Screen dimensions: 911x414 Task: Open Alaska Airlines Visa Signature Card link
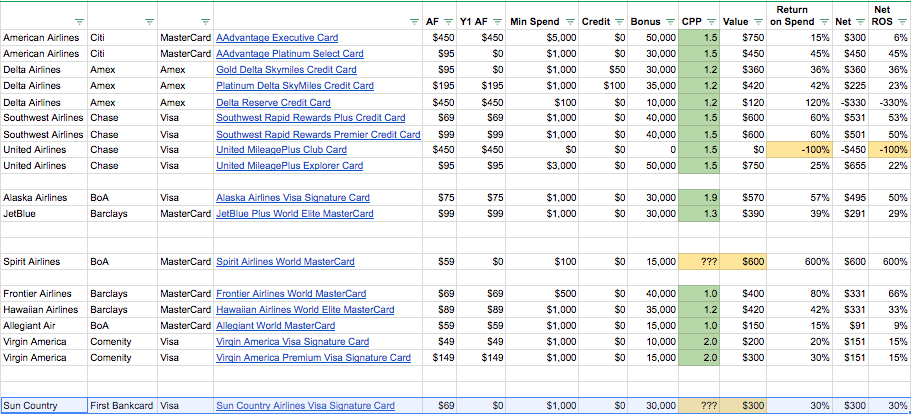293,198
